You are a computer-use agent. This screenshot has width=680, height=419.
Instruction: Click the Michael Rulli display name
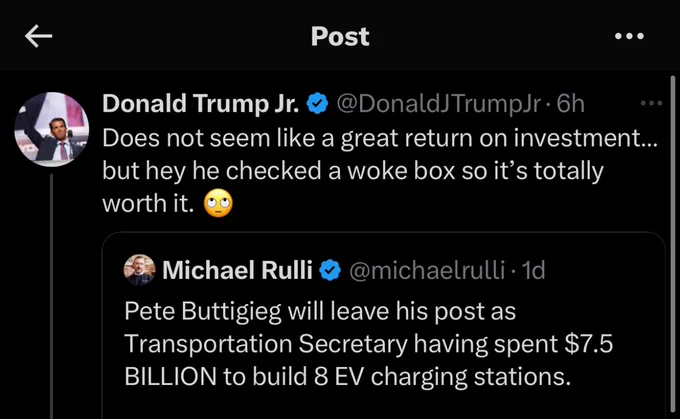pos(237,270)
